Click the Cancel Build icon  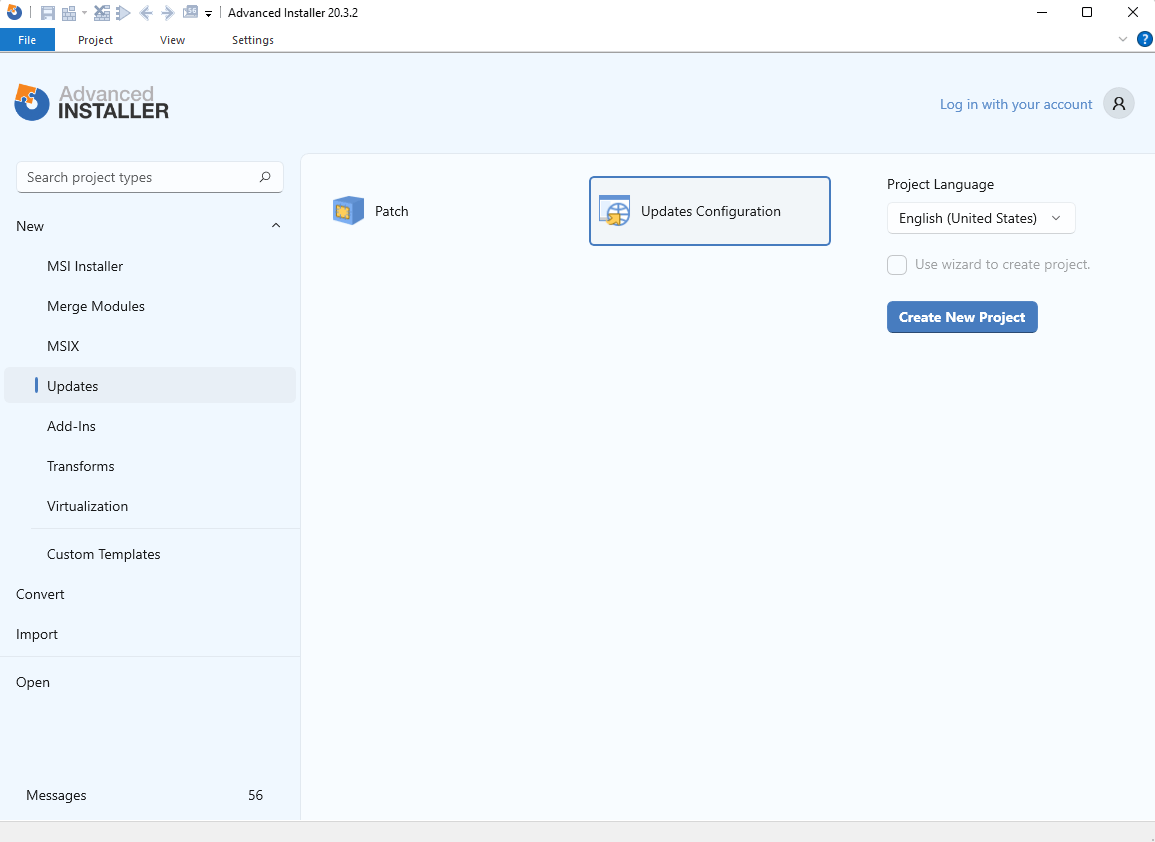tap(102, 13)
